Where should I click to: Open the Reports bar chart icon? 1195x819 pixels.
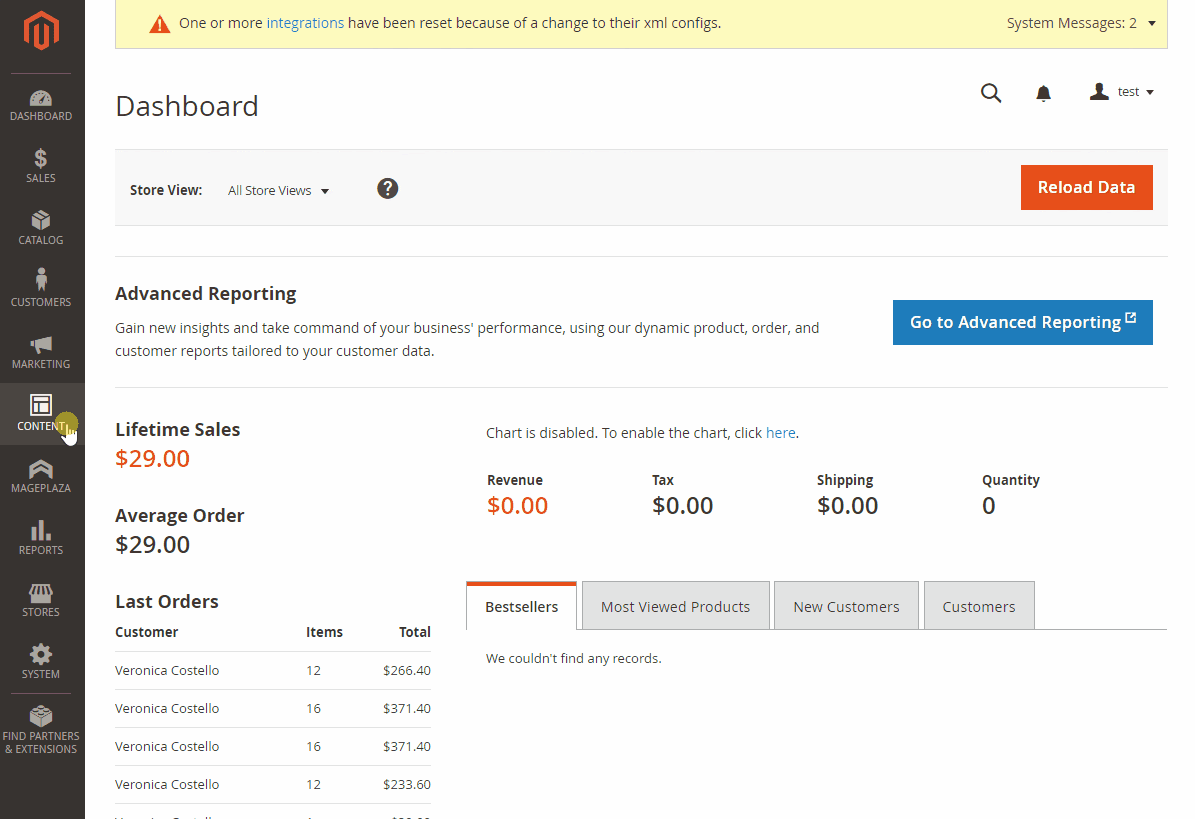point(41,531)
